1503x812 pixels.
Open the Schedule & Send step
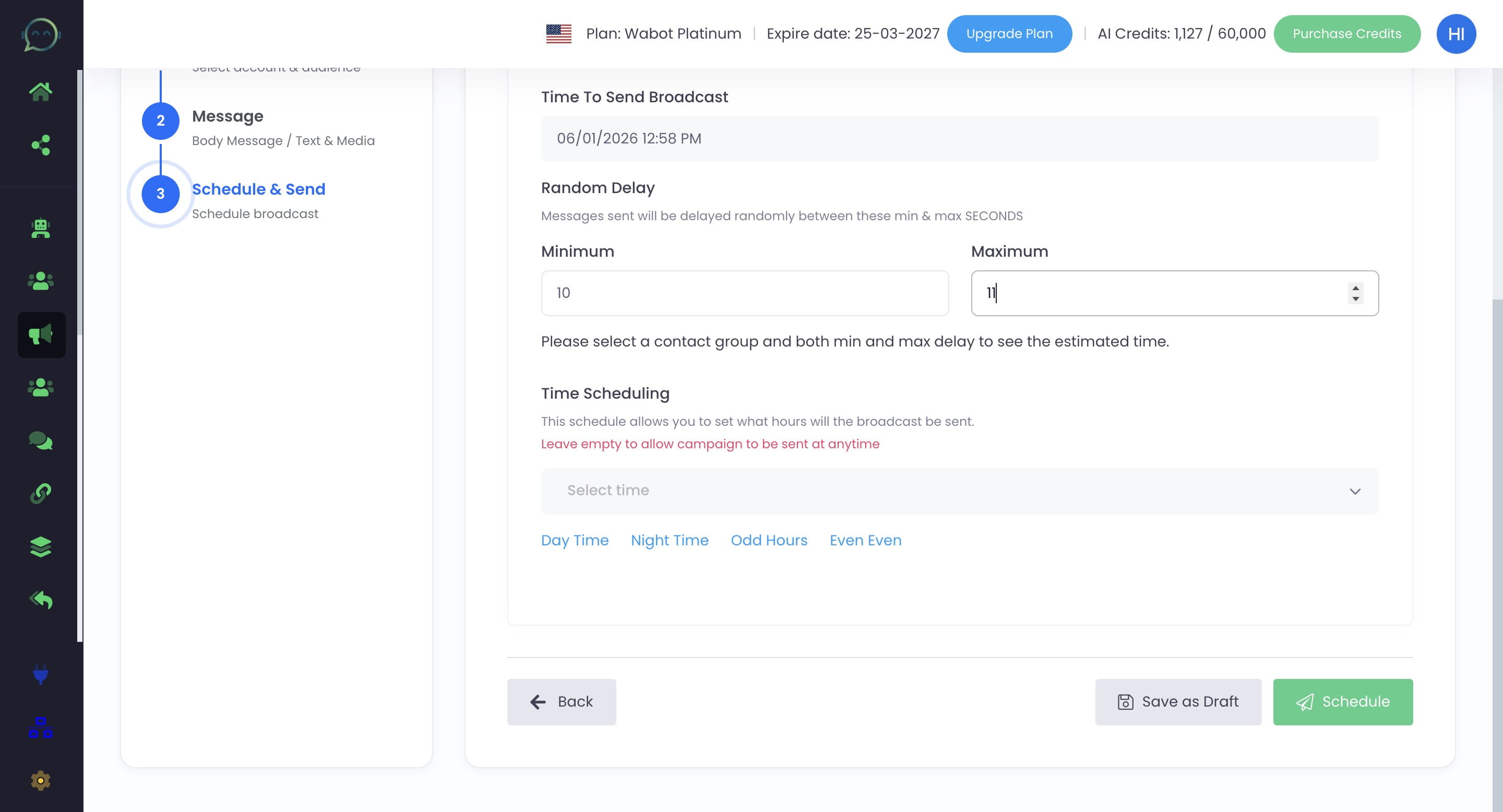pyautogui.click(x=259, y=189)
